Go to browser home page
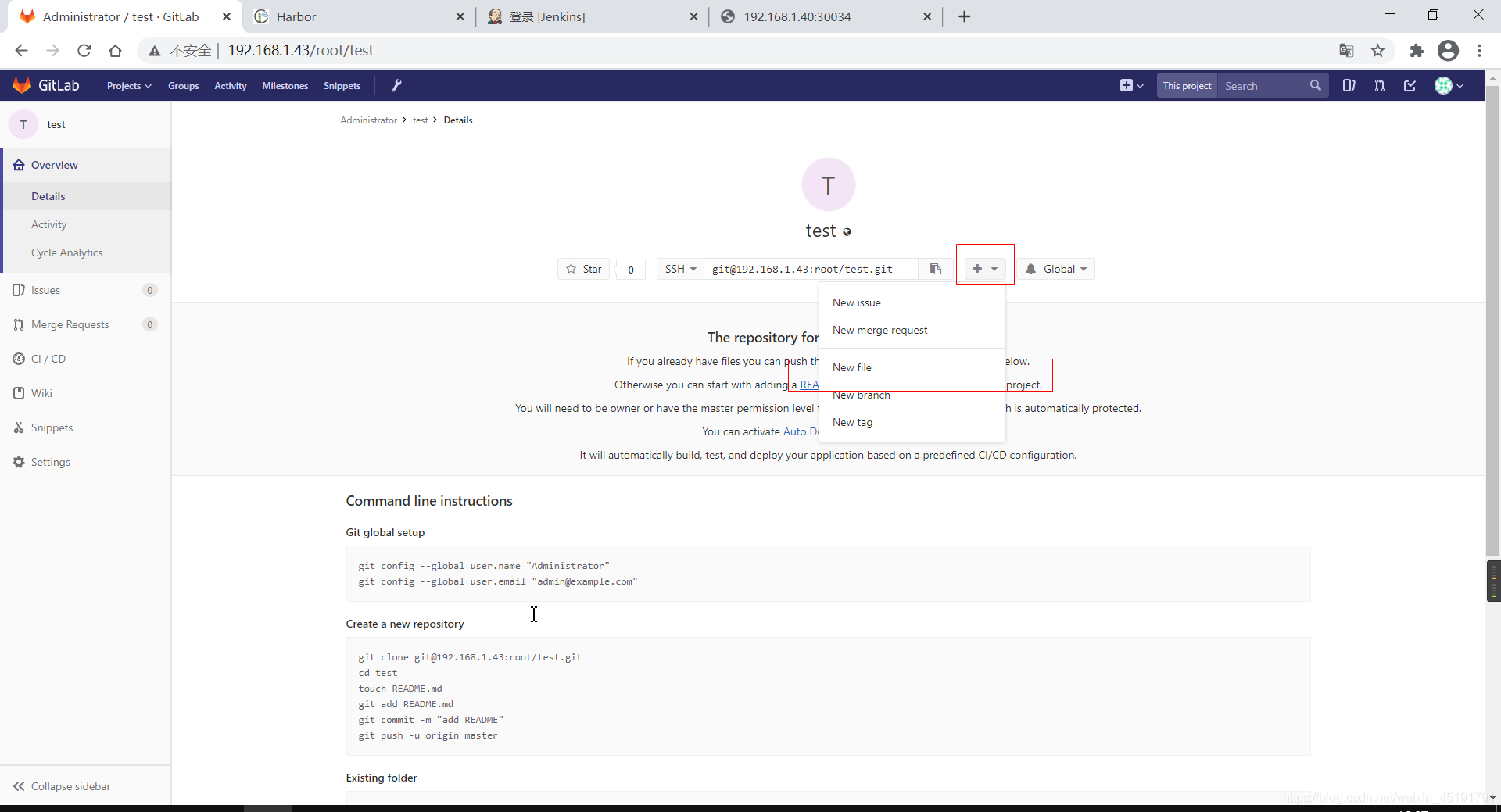 point(115,50)
